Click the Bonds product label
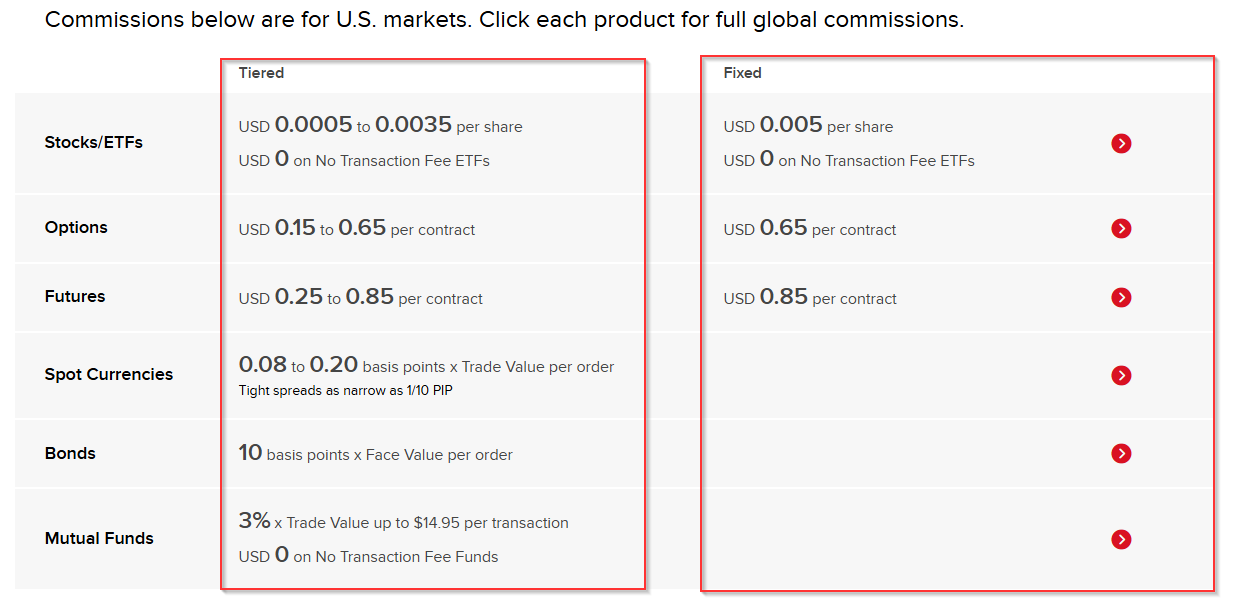Viewport: 1237px width, 607px height. pos(70,454)
